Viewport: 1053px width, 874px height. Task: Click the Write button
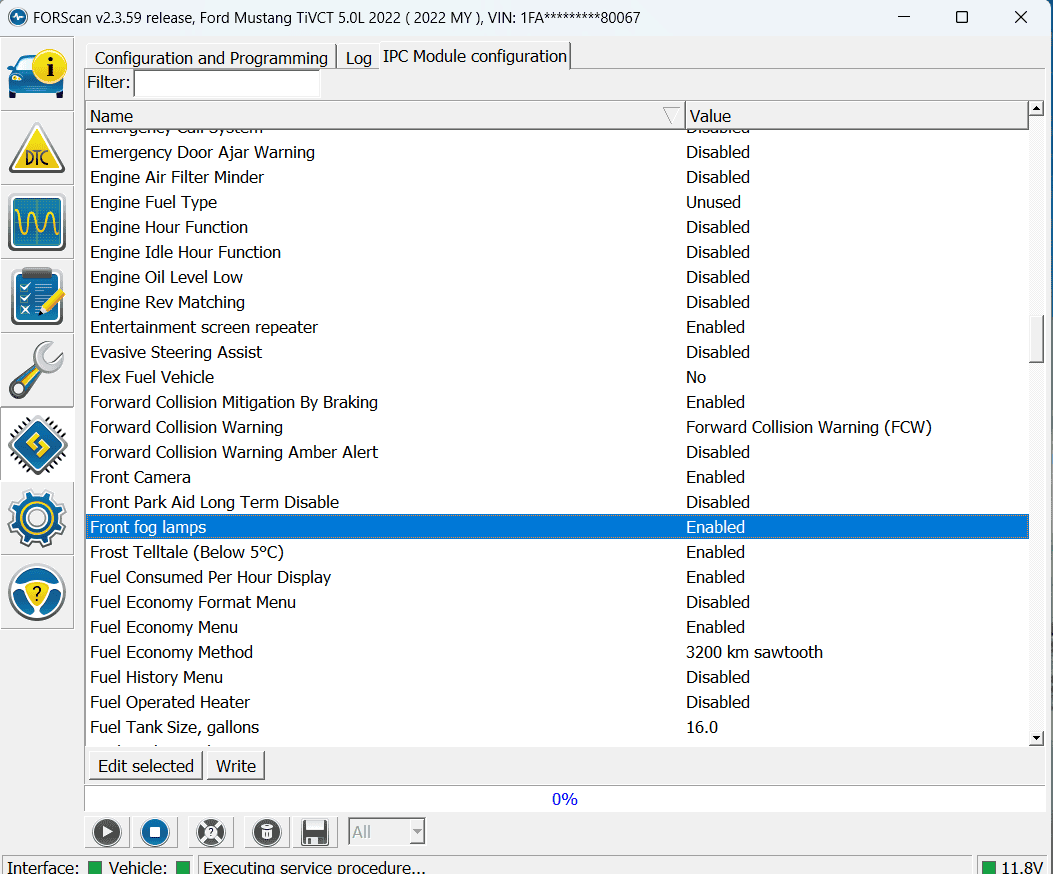coord(236,766)
